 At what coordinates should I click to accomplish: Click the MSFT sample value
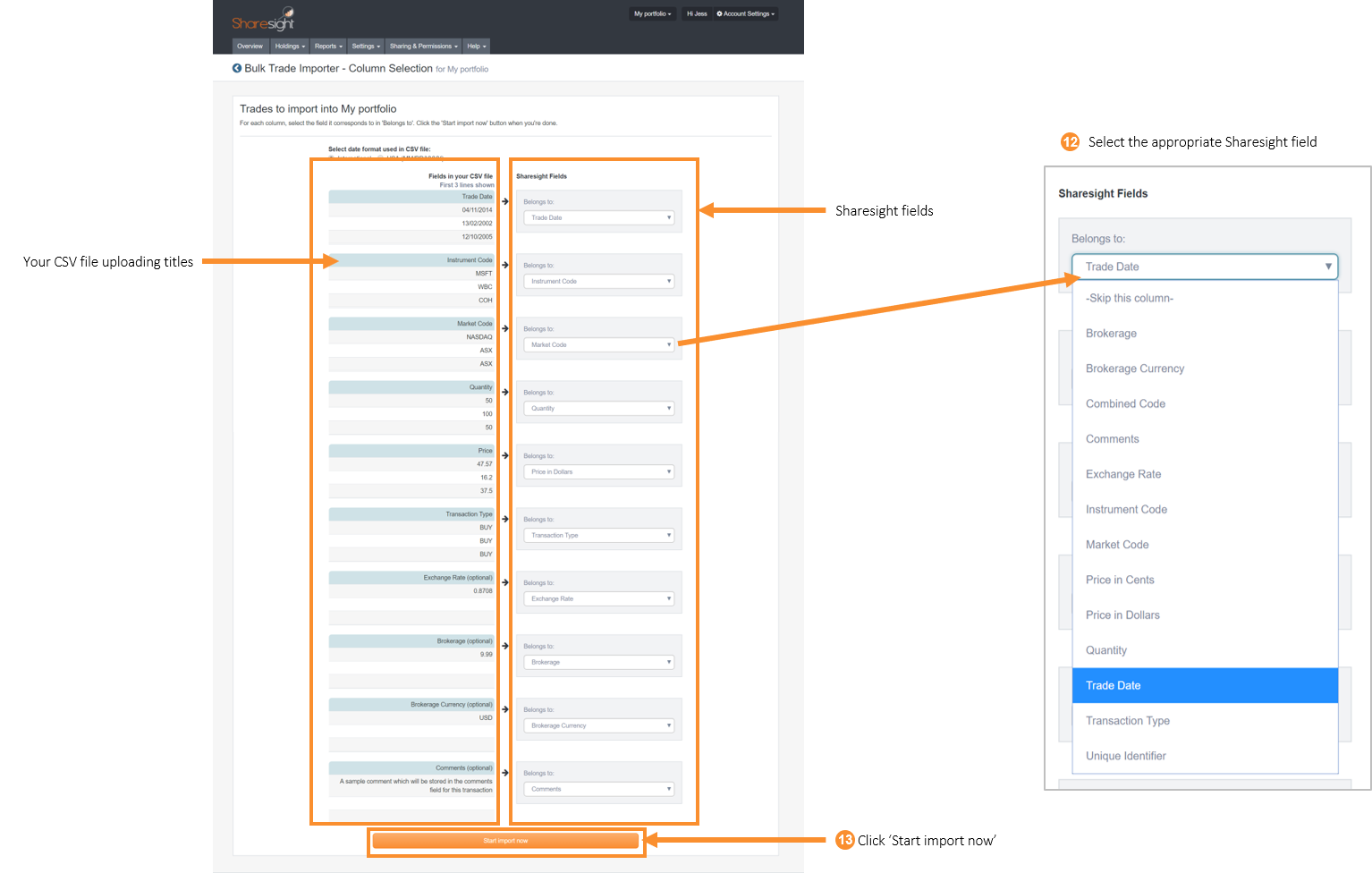484,274
